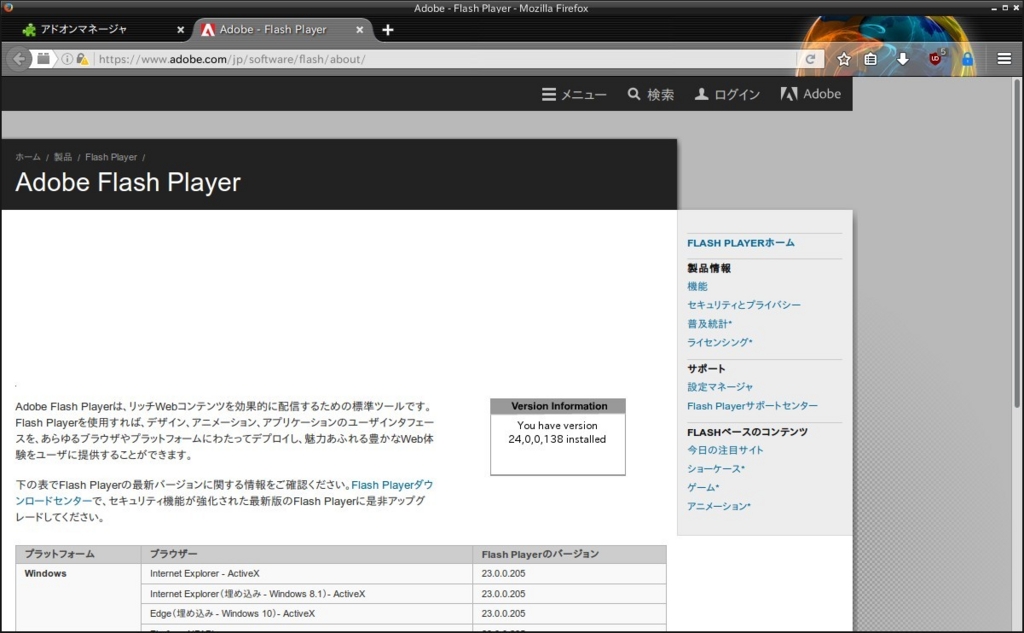Viewport: 1024px width, 633px height.
Task: Close the Adobe - Flash Player tab
Action: [359, 30]
